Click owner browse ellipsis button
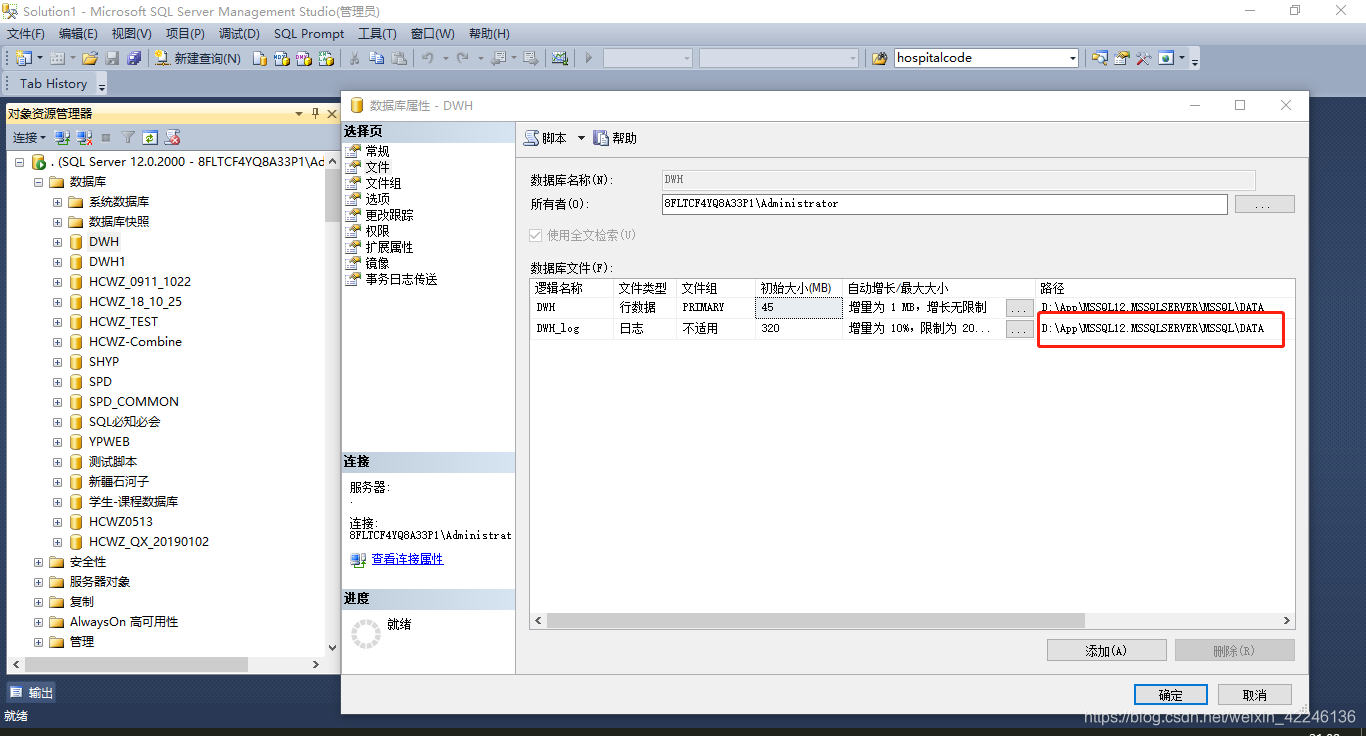 (x=1264, y=204)
